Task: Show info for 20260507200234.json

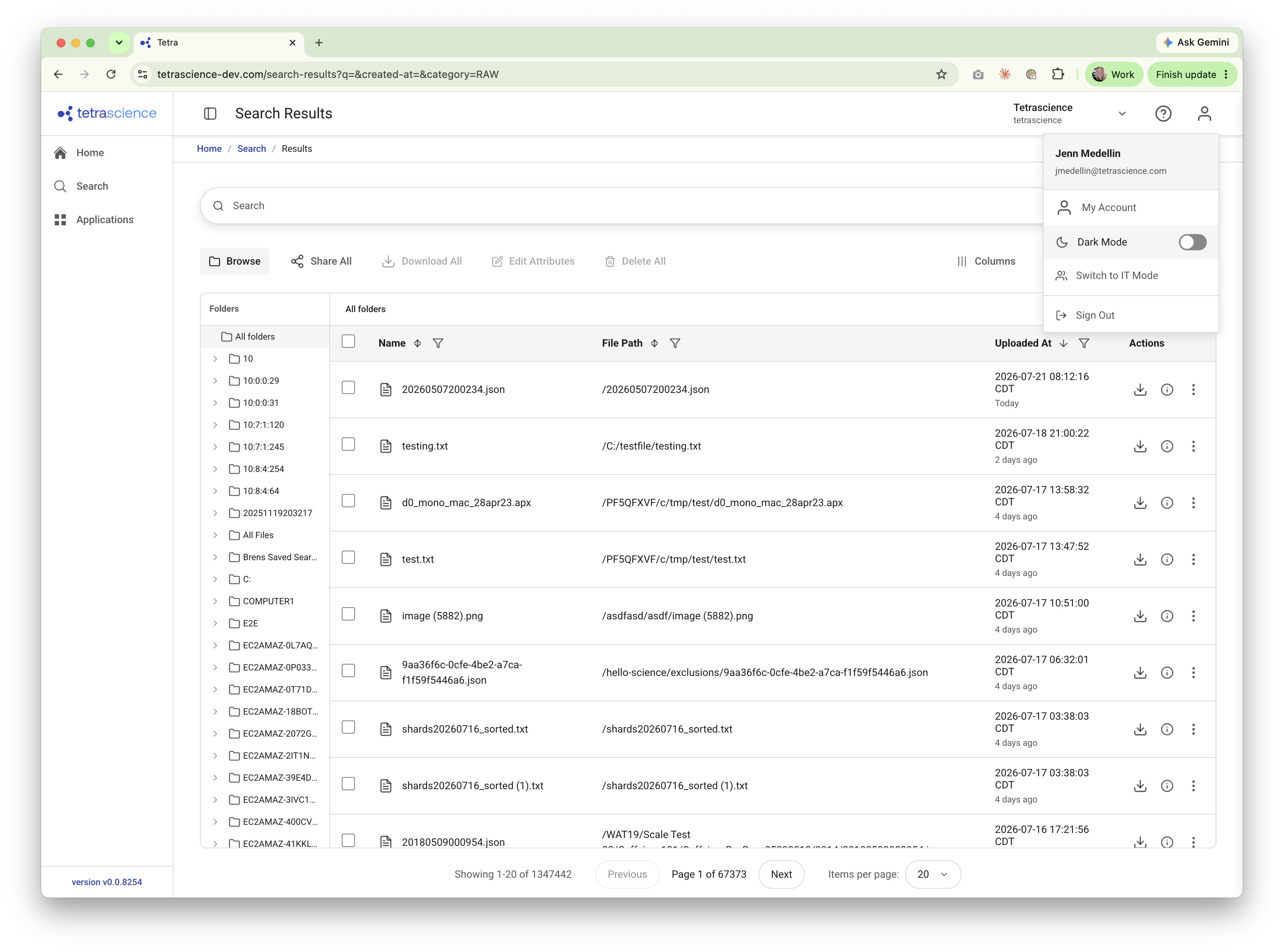Action: 1166,390
